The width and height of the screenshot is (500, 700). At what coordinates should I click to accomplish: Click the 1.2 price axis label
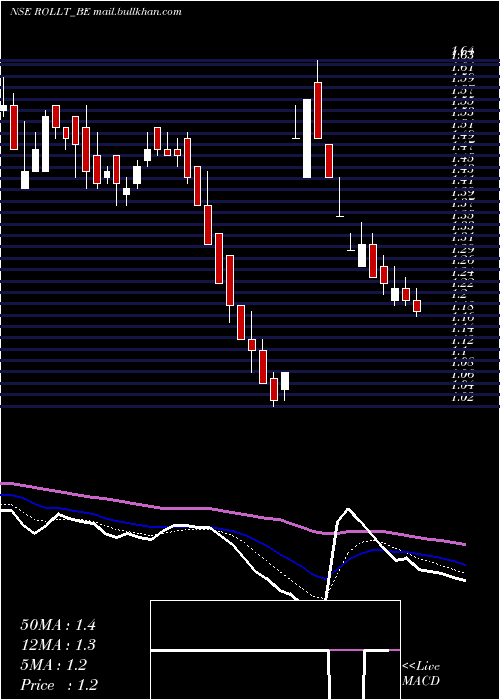tap(459, 295)
